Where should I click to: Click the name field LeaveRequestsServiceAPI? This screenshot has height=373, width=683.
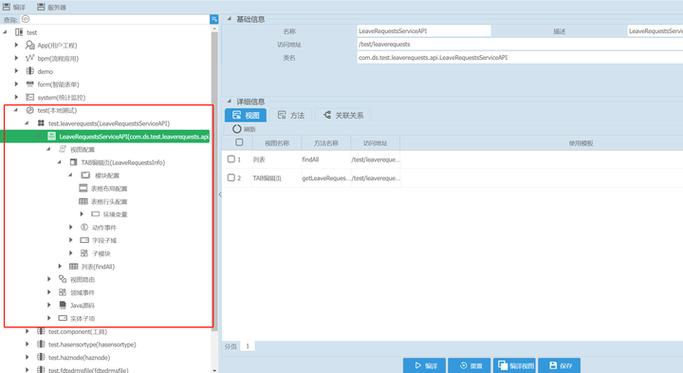point(424,31)
